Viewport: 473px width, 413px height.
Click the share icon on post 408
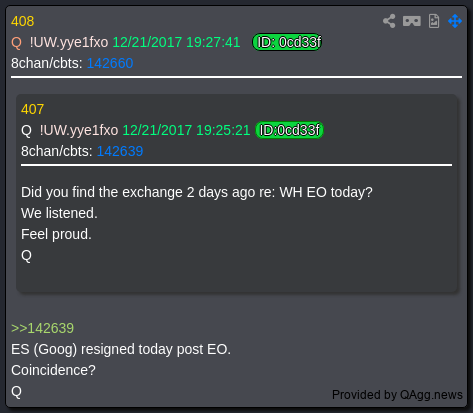tap(389, 21)
